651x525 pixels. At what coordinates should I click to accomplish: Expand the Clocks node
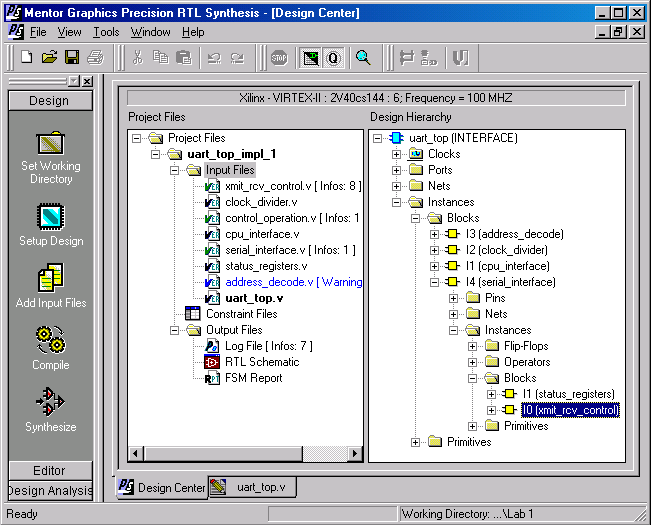(396, 154)
